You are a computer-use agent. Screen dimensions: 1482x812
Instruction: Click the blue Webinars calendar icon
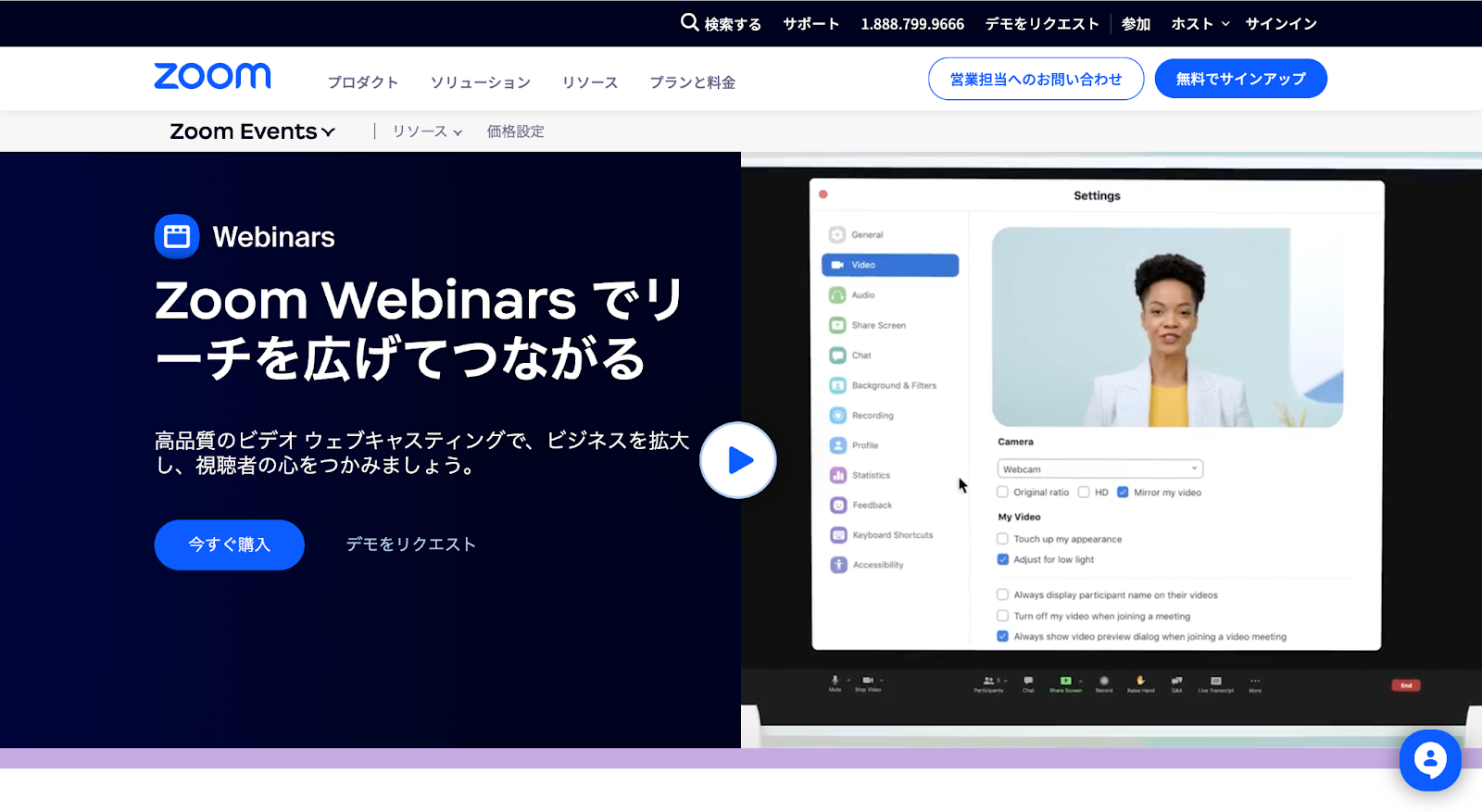tap(177, 236)
